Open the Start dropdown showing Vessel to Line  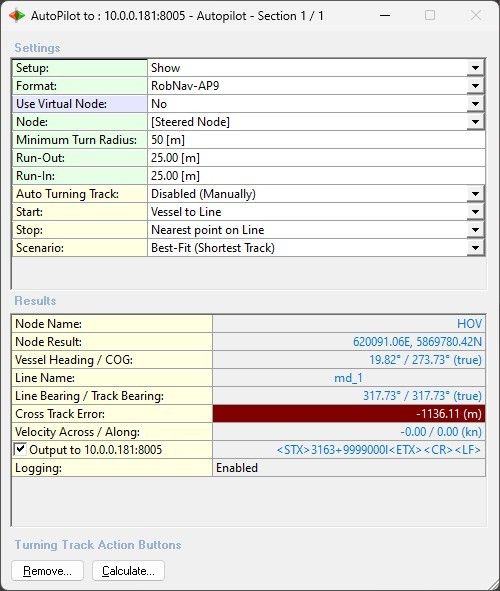point(476,212)
